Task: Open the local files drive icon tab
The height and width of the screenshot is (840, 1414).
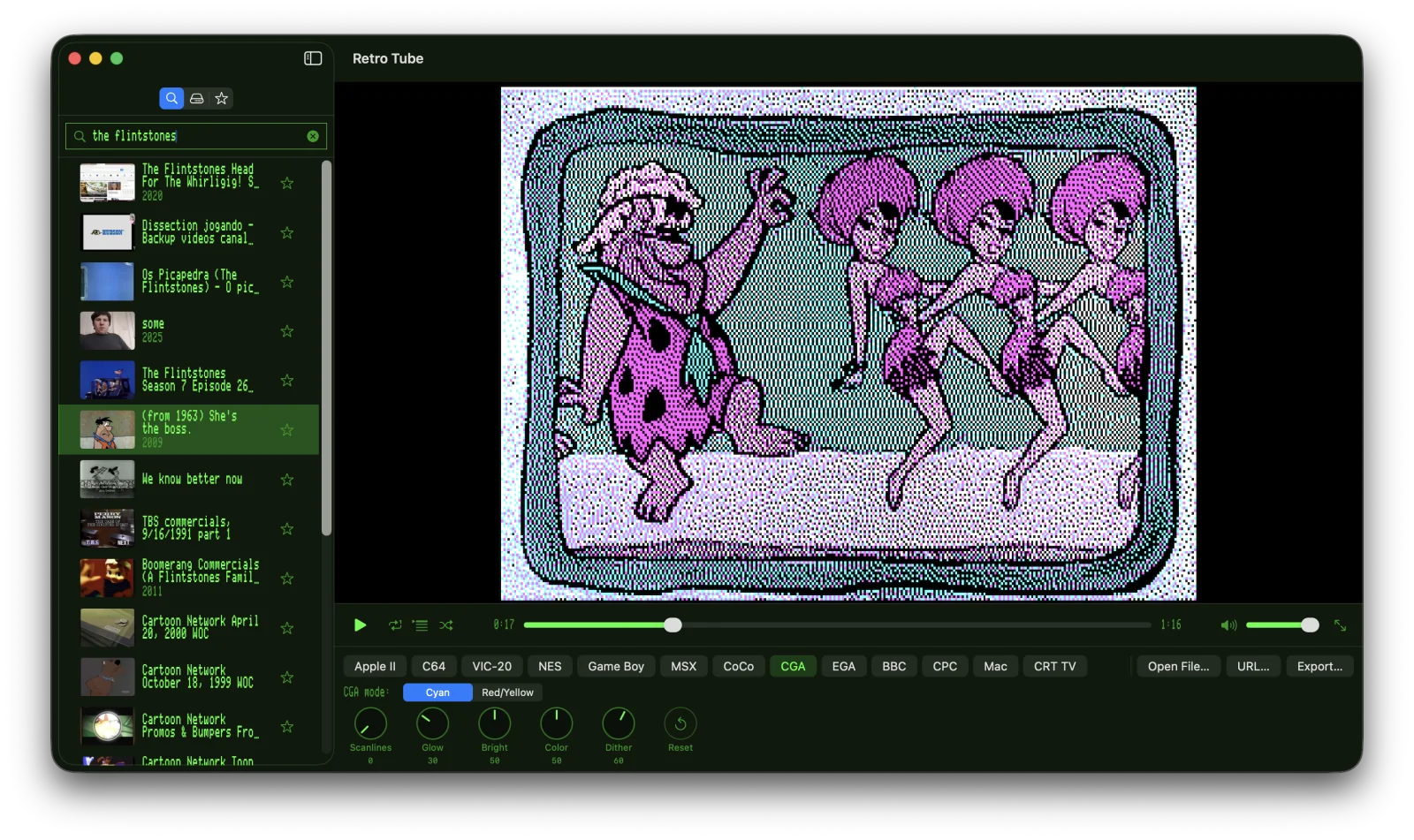Action: 197,98
